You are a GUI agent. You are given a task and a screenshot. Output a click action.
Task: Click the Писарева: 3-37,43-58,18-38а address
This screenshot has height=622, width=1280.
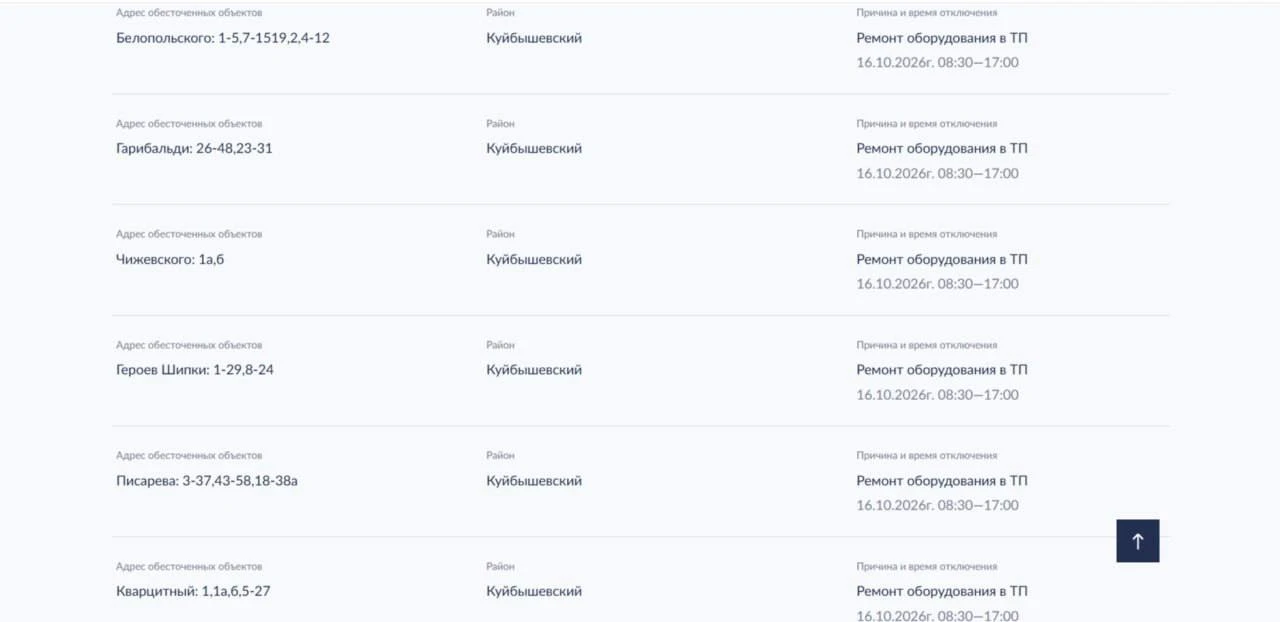coord(207,481)
